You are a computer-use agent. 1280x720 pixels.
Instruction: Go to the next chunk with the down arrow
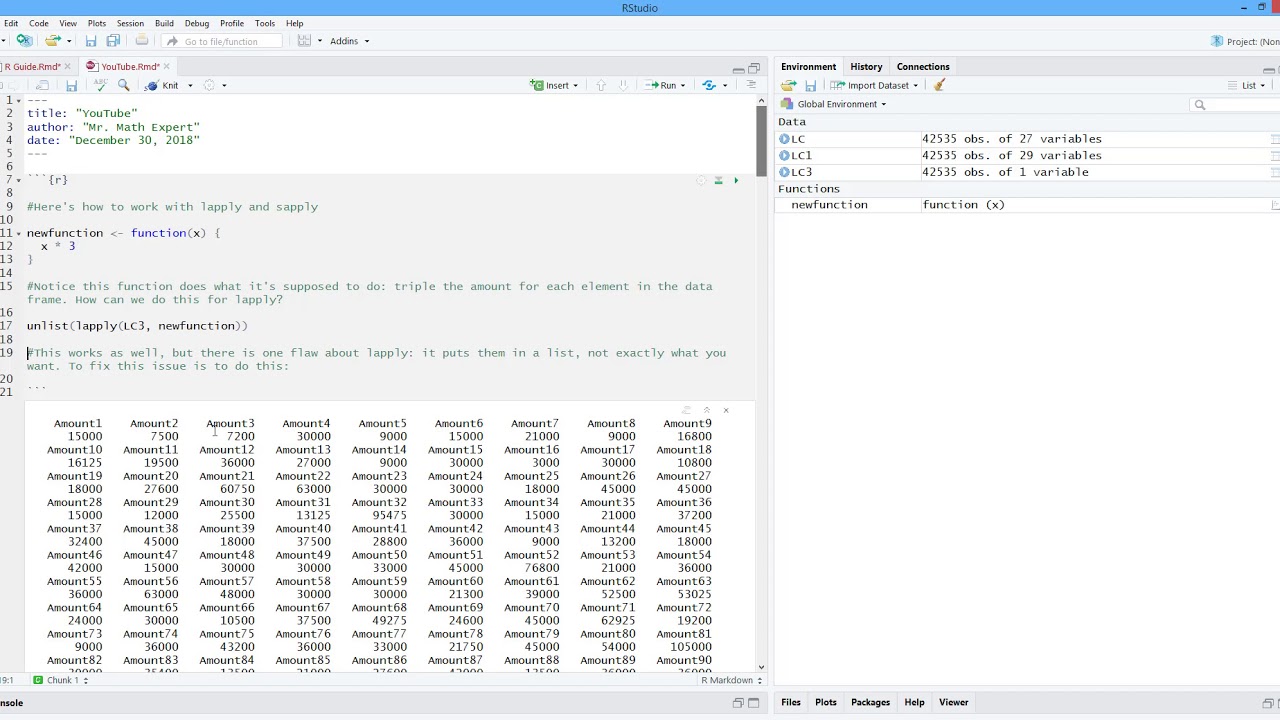pos(624,86)
